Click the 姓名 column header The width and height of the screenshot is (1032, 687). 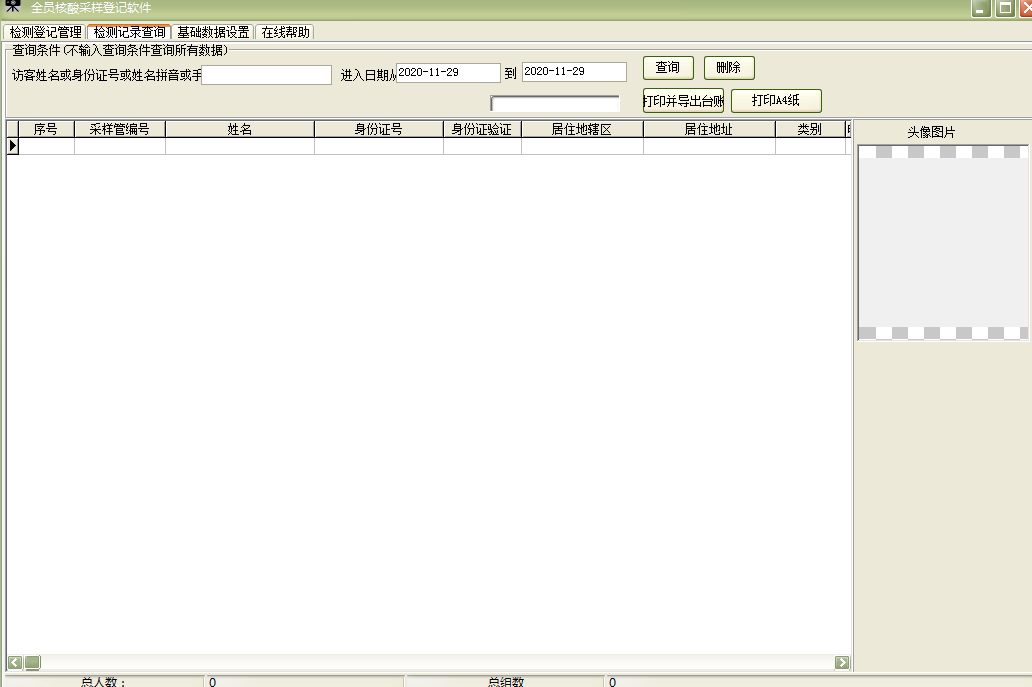pyautogui.click(x=238, y=128)
